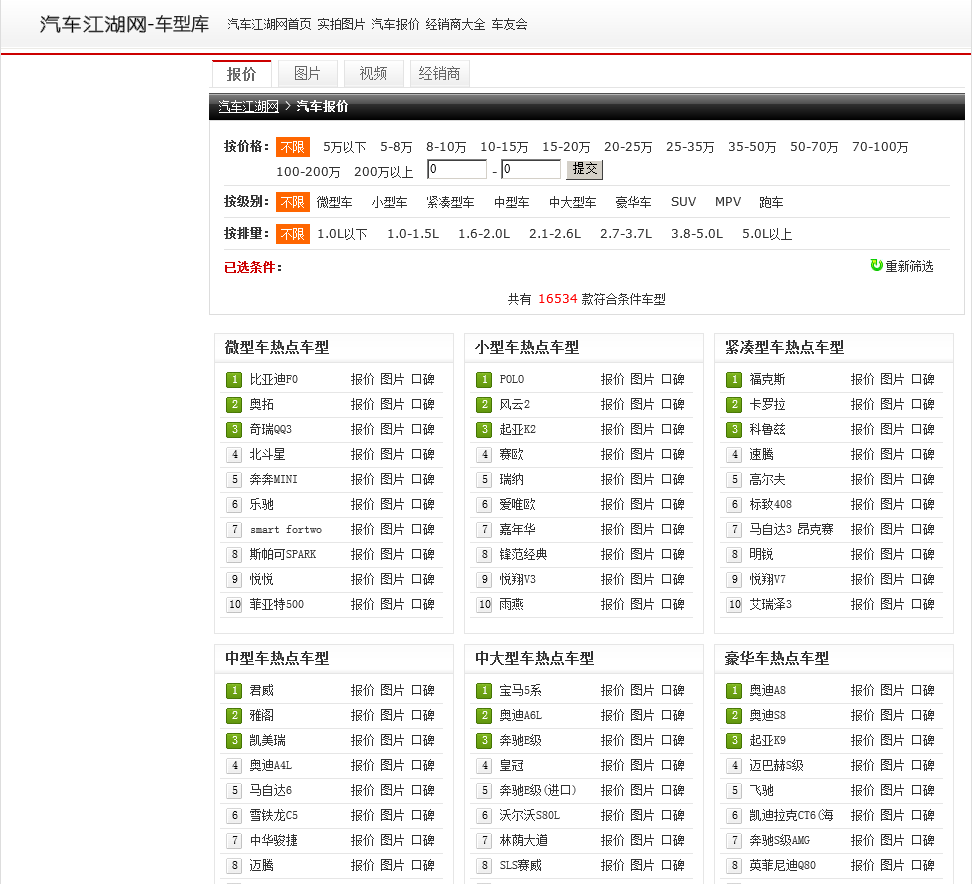Open the 比亚迪F0 model link
972x884 pixels.
(273, 379)
